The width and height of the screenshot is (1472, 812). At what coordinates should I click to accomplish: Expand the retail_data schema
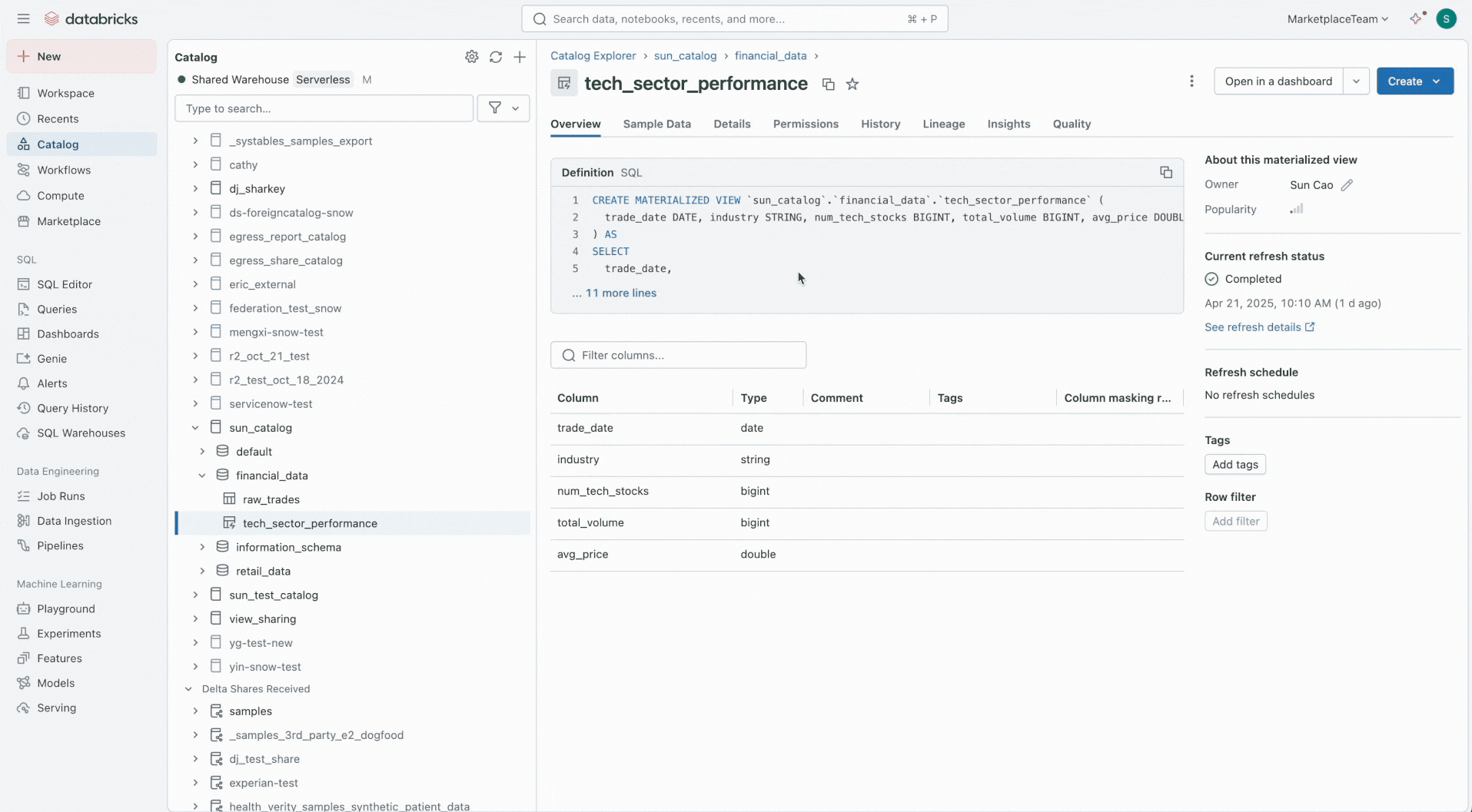[202, 571]
